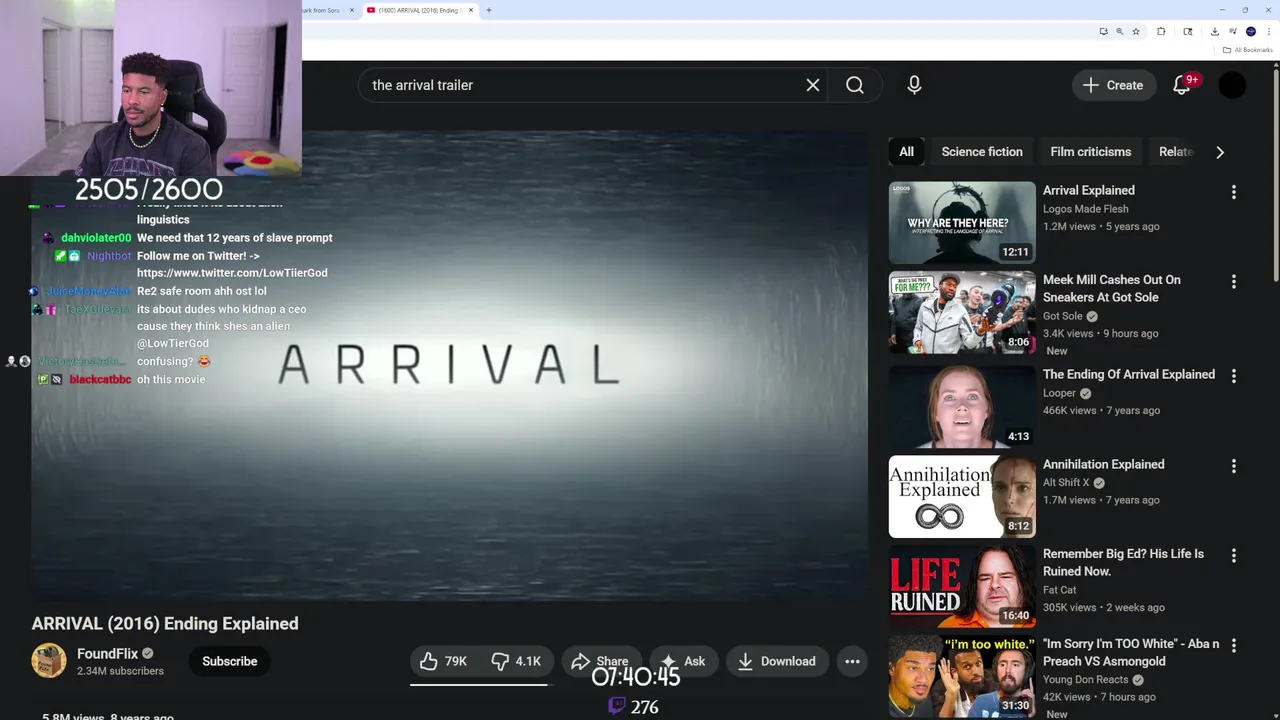
Task: Open options for 'Annihilation Explained' video
Action: (1233, 466)
